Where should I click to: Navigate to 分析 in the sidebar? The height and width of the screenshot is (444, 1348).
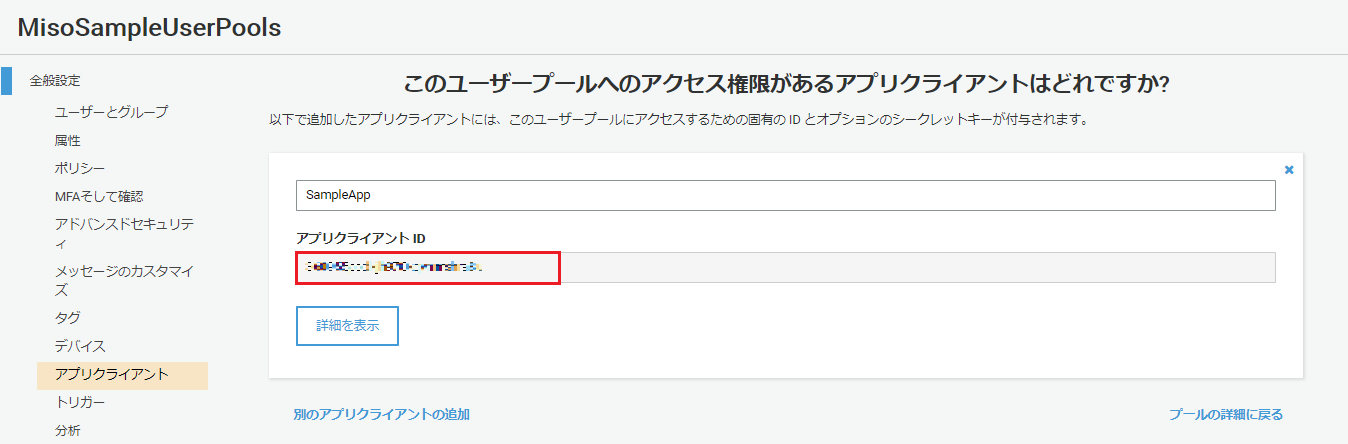coord(68,431)
